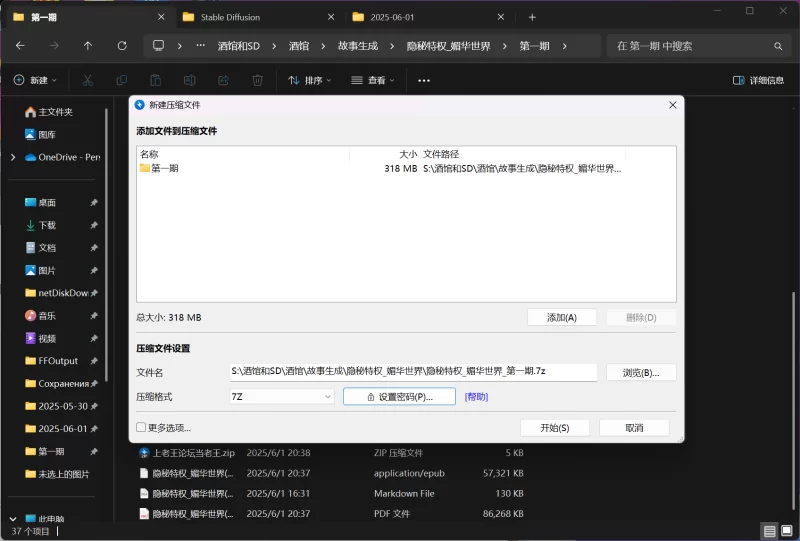800x541 pixels.
Task: Select the 第一期 folder in file list
Action: [165, 169]
